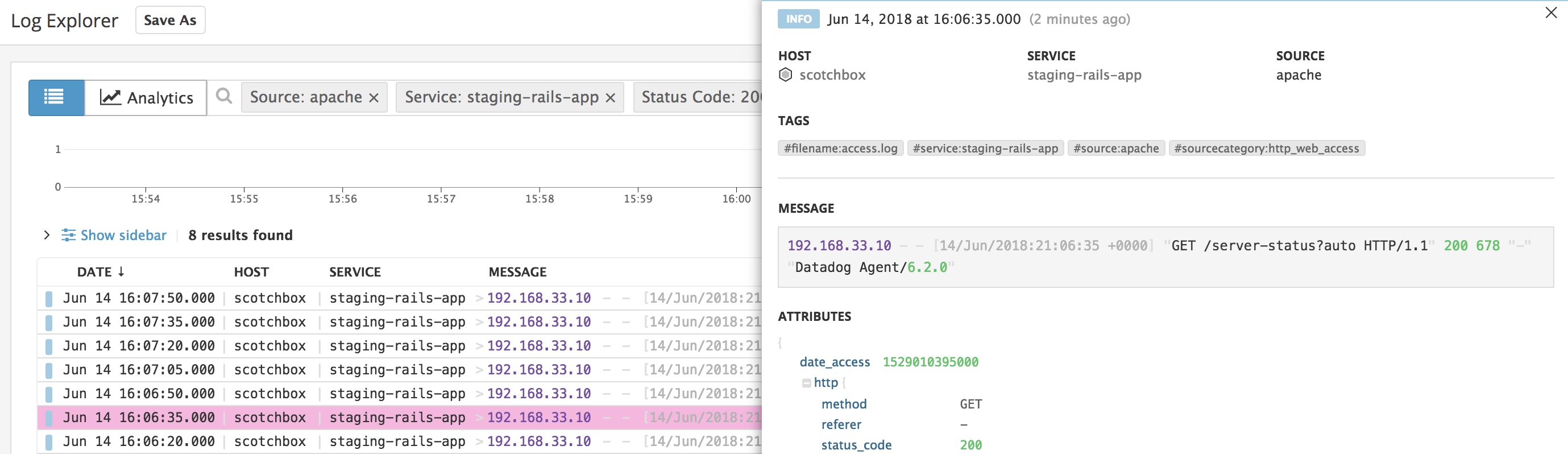
Task: Click the INFO status badge
Action: click(798, 19)
